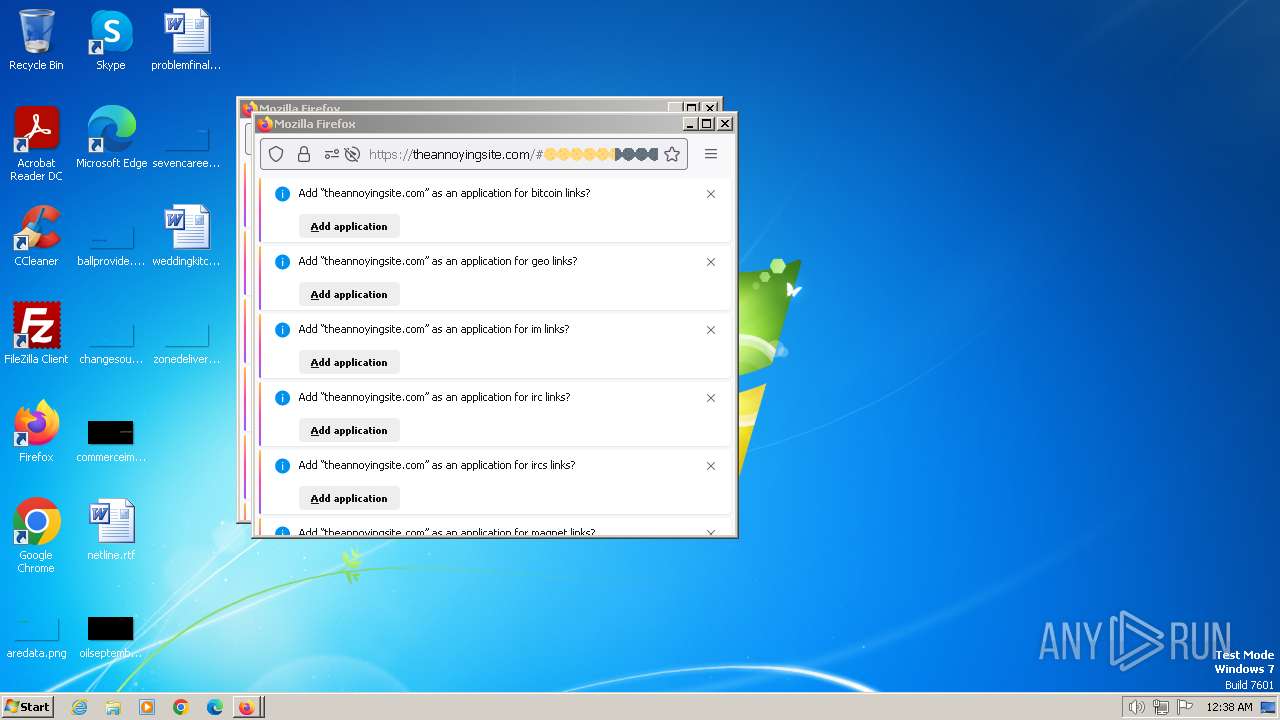Image resolution: width=1280 pixels, height=720 pixels.
Task: Click info icon of ircs links prompt
Action: pyautogui.click(x=282, y=466)
